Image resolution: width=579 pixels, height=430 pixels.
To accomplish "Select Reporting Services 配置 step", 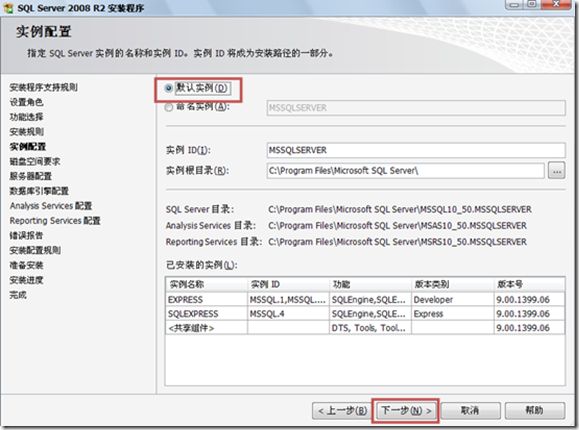I will (x=55, y=221).
